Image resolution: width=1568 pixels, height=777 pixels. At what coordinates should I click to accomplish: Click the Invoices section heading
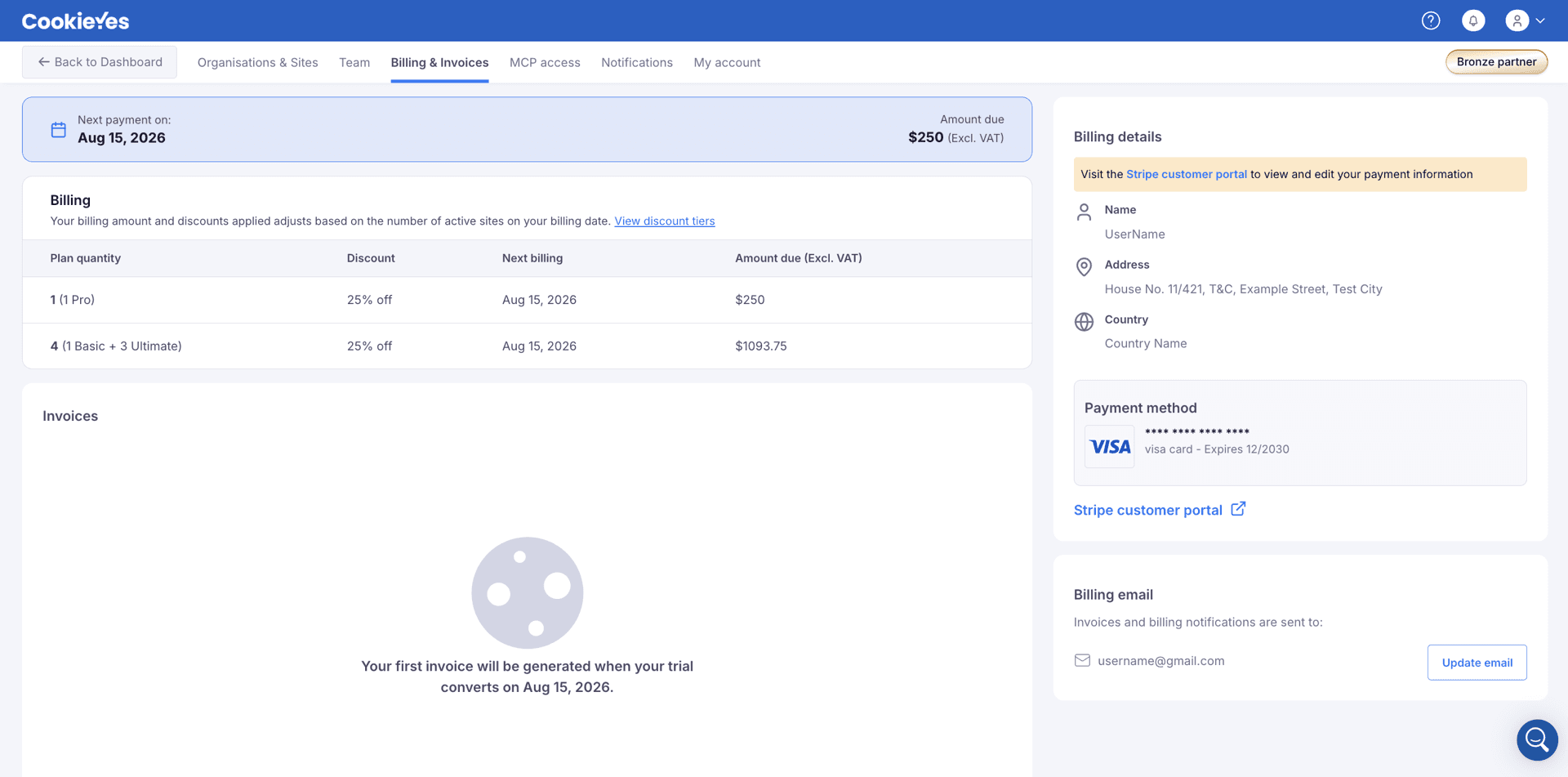click(70, 416)
